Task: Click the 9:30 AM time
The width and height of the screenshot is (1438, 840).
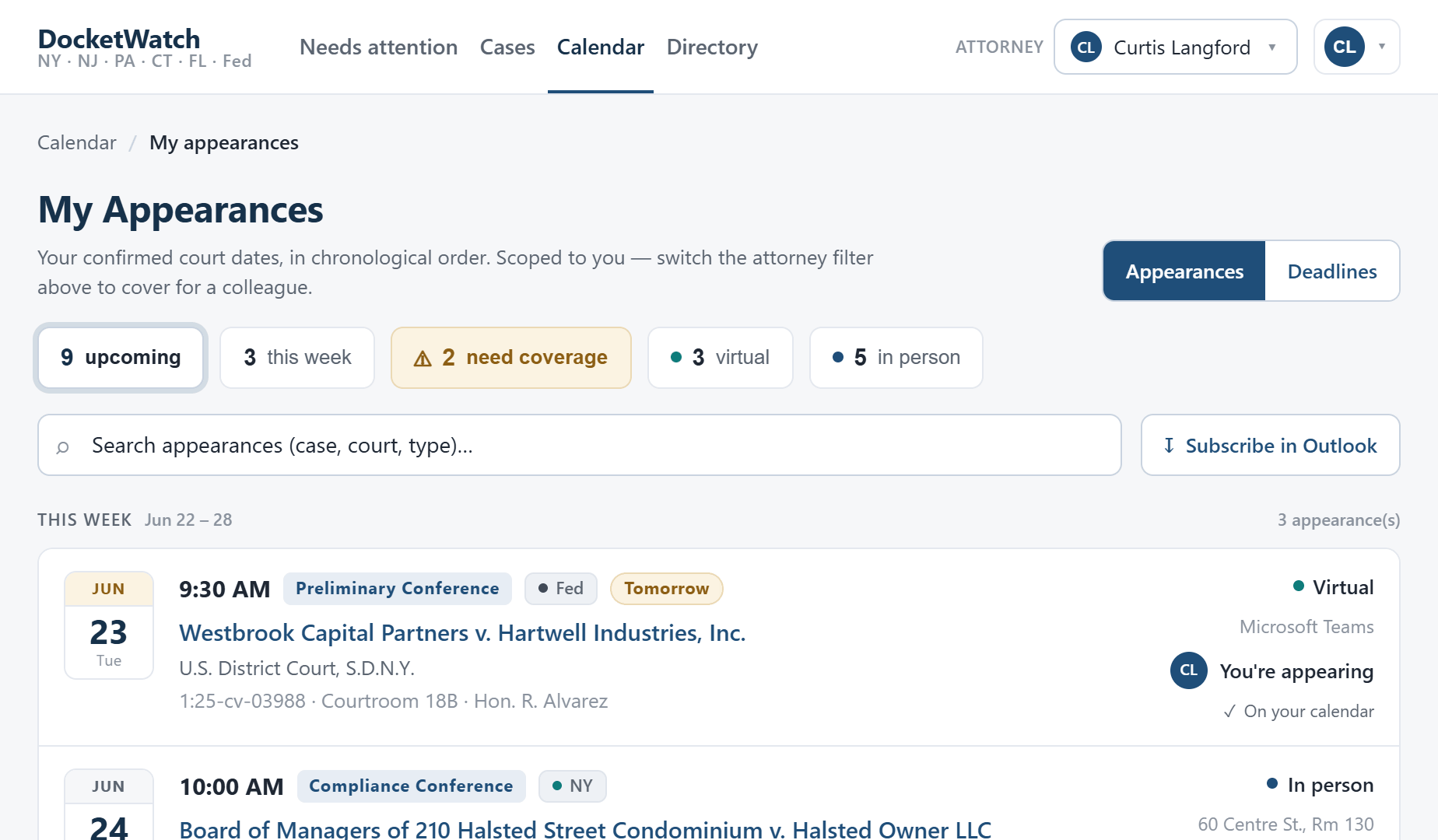Action: point(225,589)
